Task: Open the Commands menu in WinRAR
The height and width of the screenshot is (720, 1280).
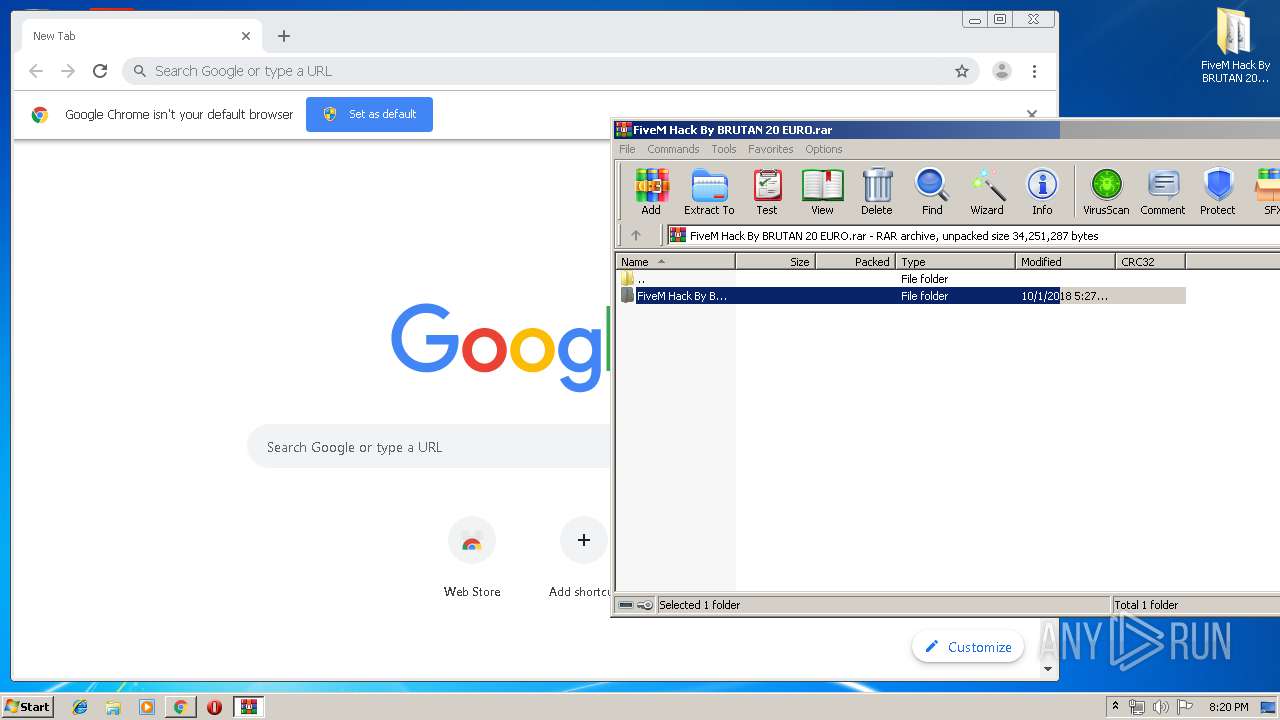Action: click(x=673, y=149)
